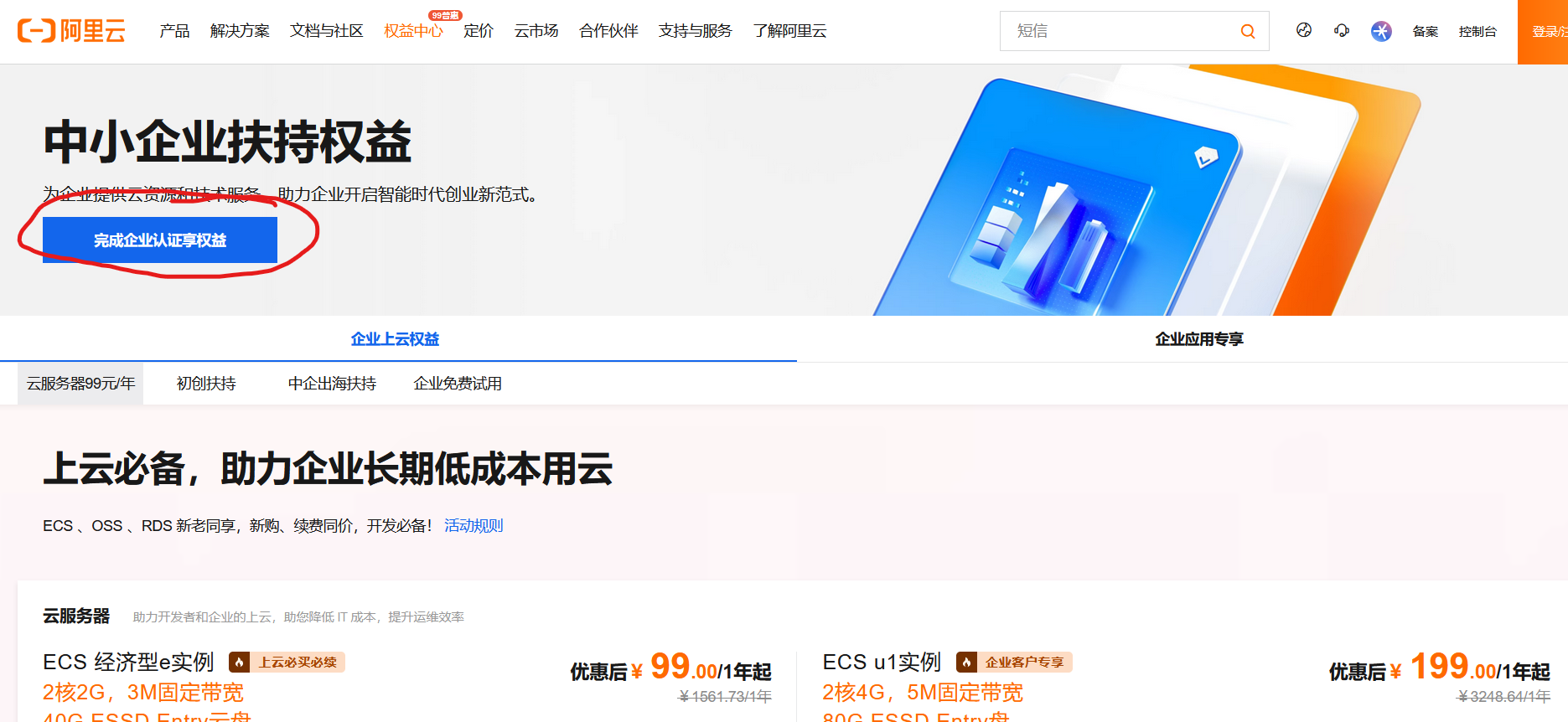Go to 权益中心 in the navigation
This screenshot has height=722, width=1568.
pos(413,31)
